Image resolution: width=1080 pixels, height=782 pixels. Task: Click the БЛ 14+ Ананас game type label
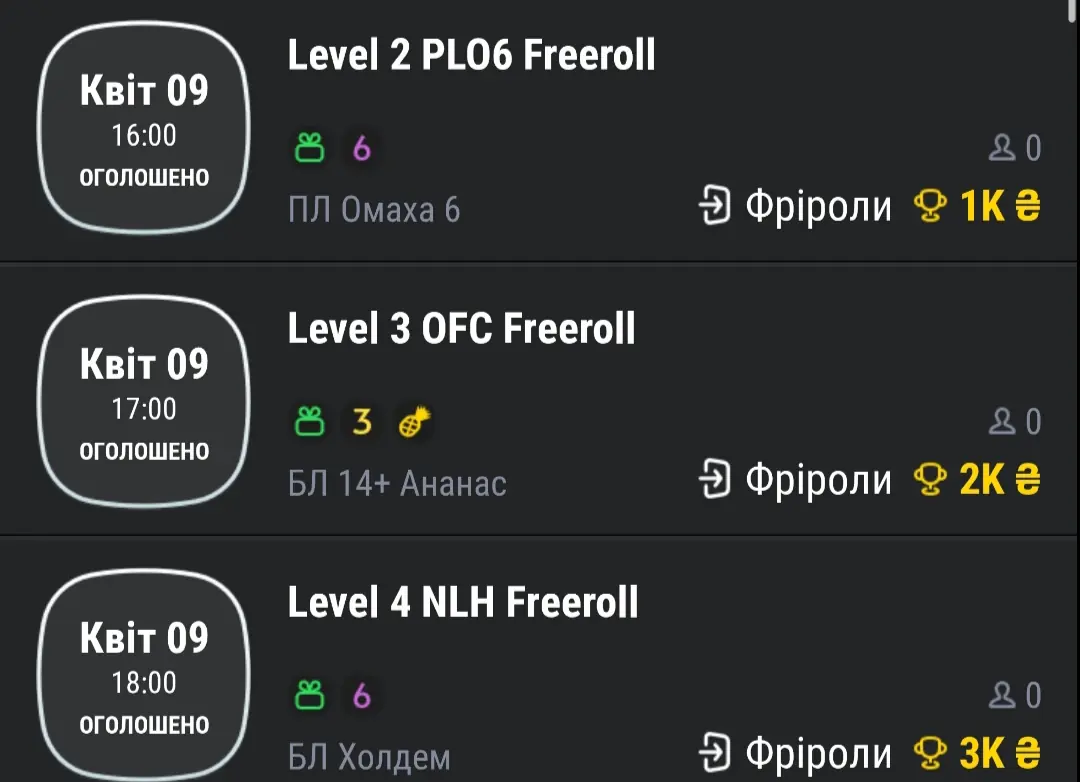(397, 484)
